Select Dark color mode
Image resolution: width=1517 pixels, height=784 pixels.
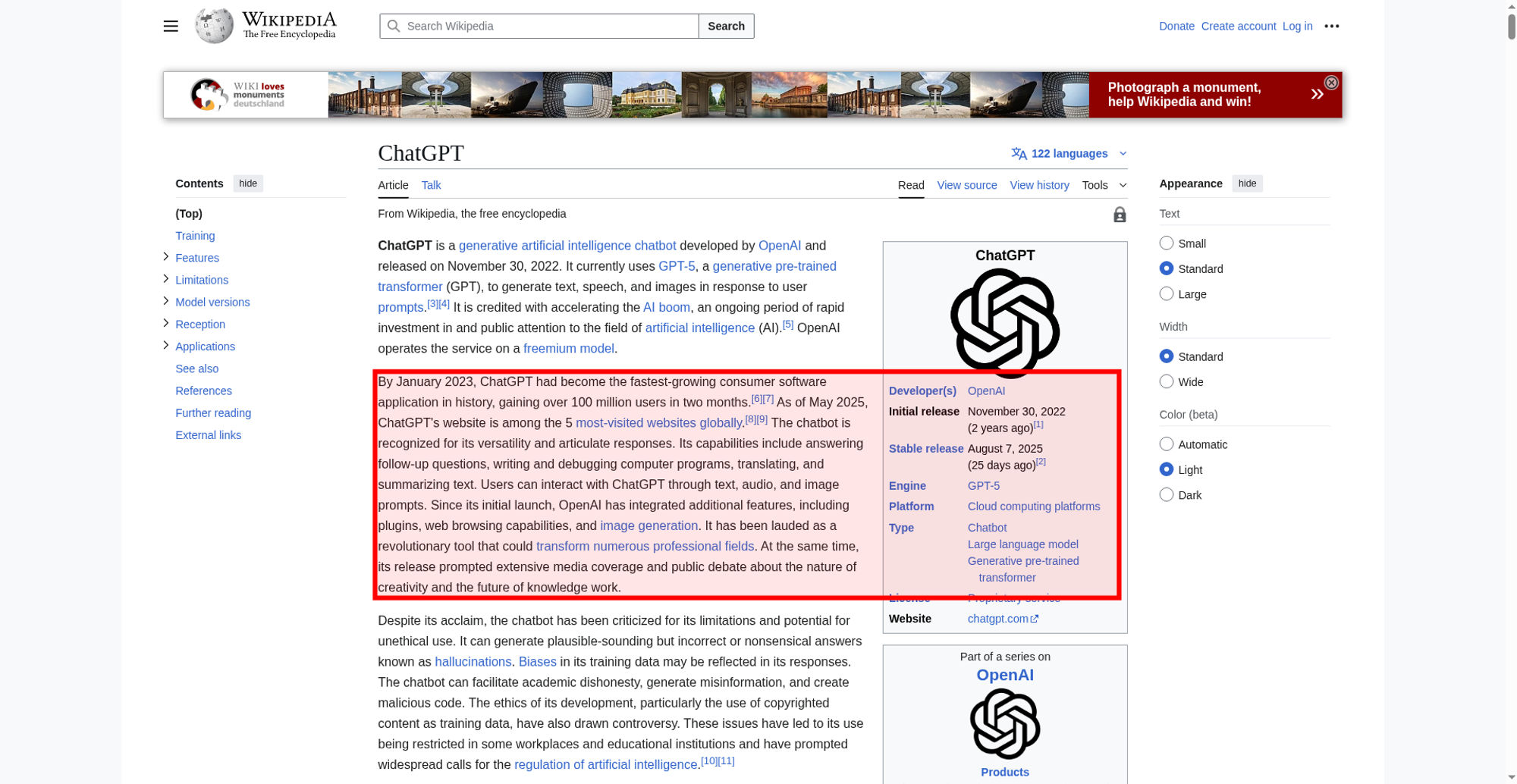coord(1167,495)
